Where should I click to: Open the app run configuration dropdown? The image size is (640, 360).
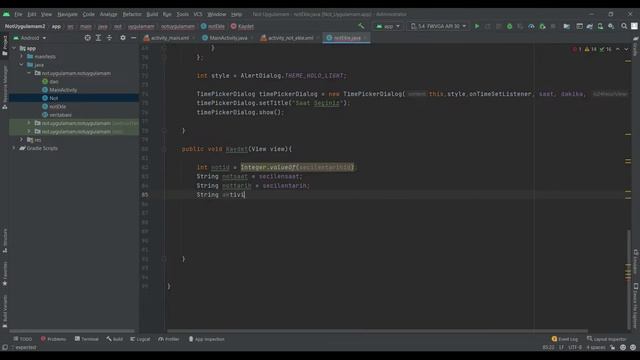(388, 26)
